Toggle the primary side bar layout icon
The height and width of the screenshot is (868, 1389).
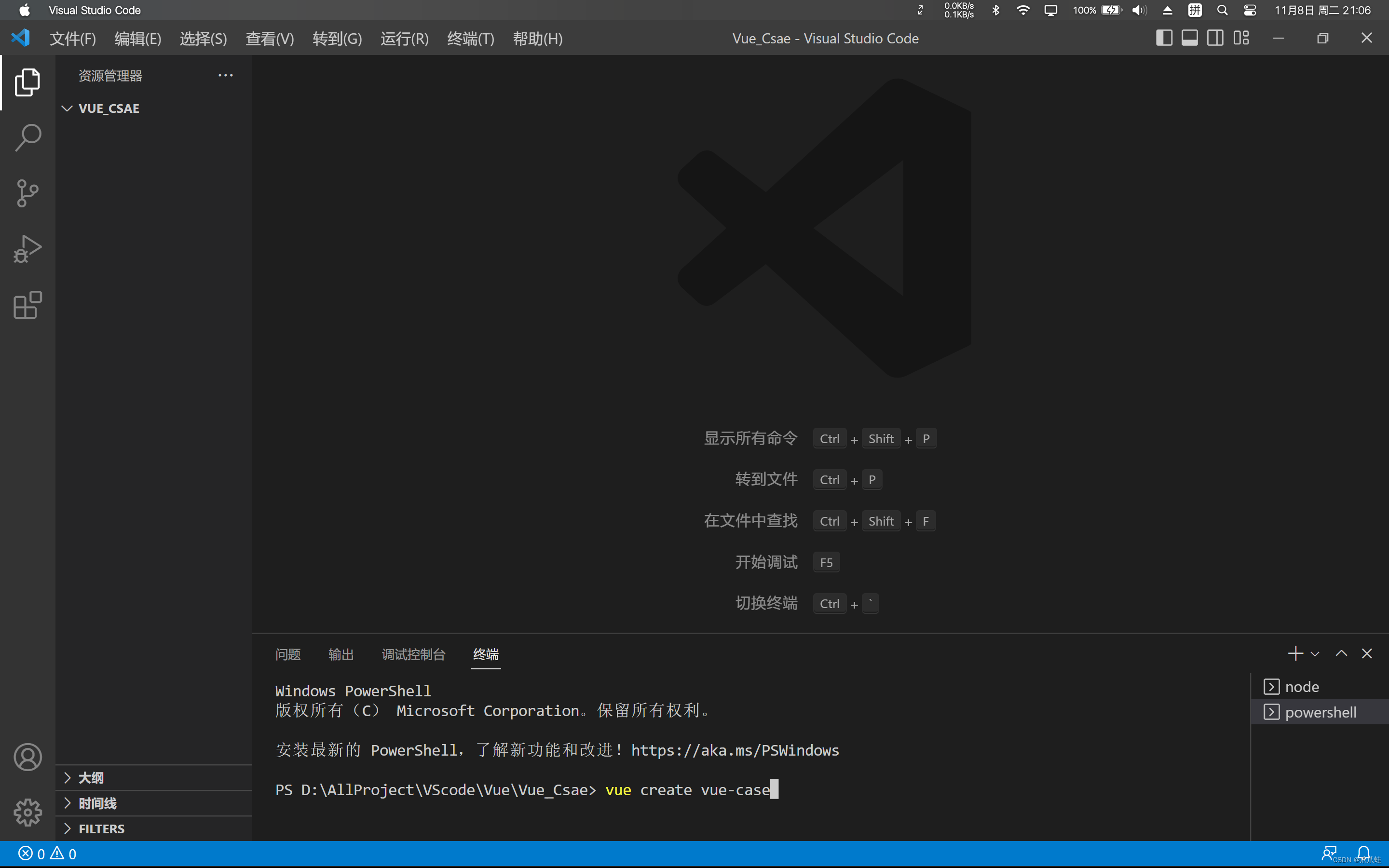[x=1163, y=38]
